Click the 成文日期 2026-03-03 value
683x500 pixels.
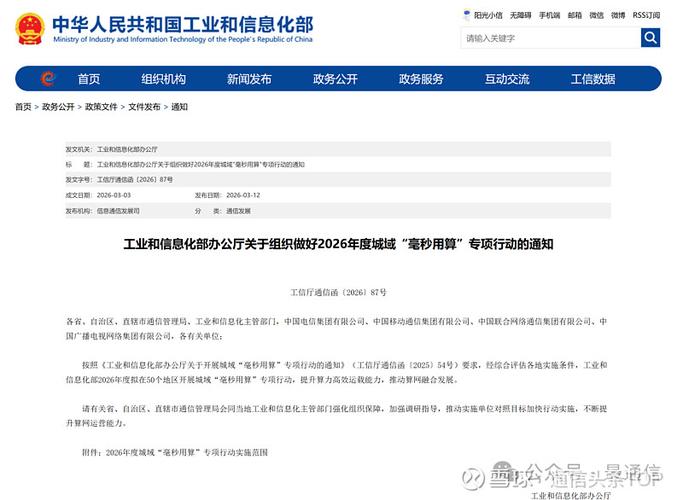click(114, 195)
